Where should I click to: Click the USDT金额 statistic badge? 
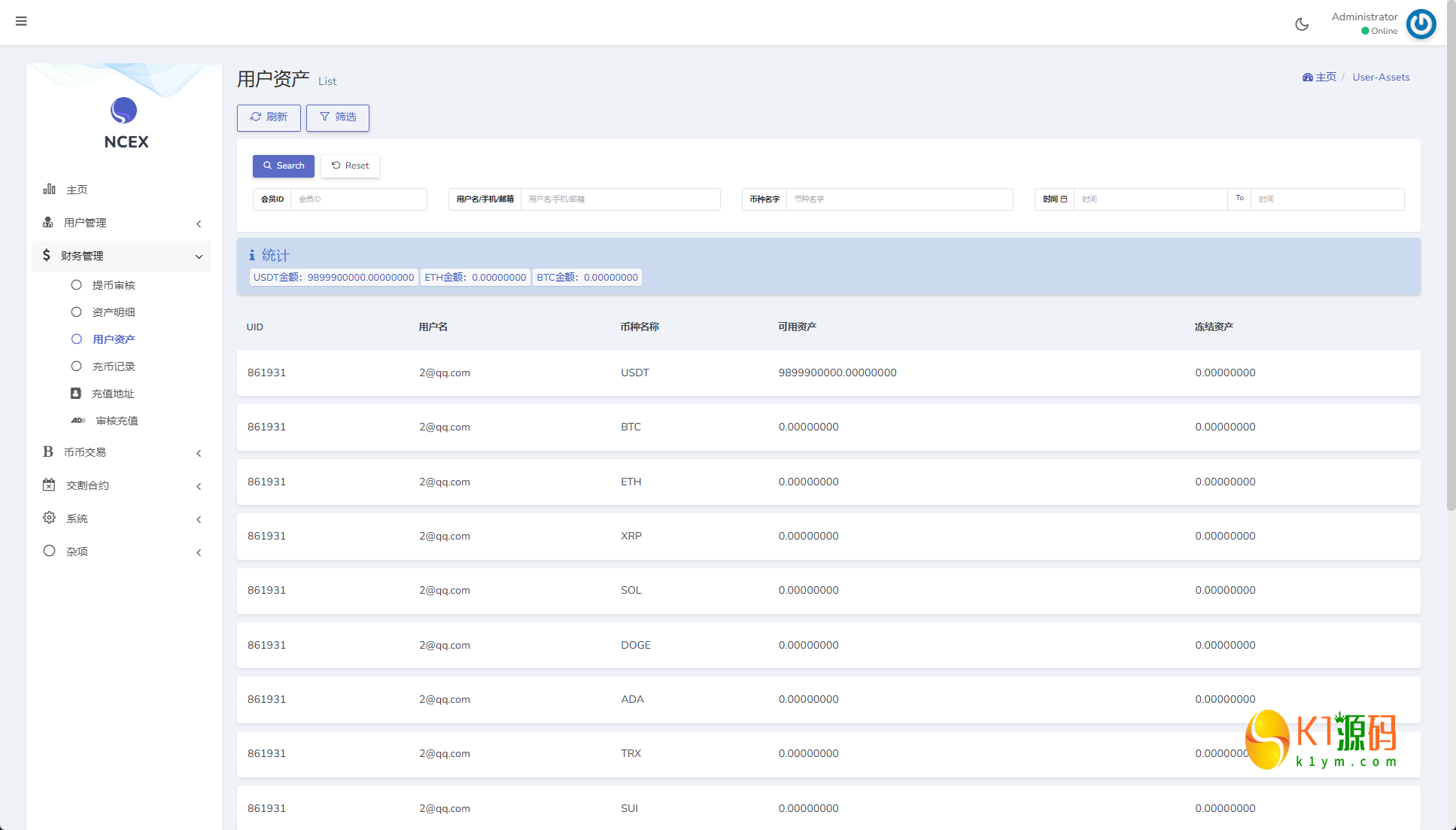[x=333, y=277]
